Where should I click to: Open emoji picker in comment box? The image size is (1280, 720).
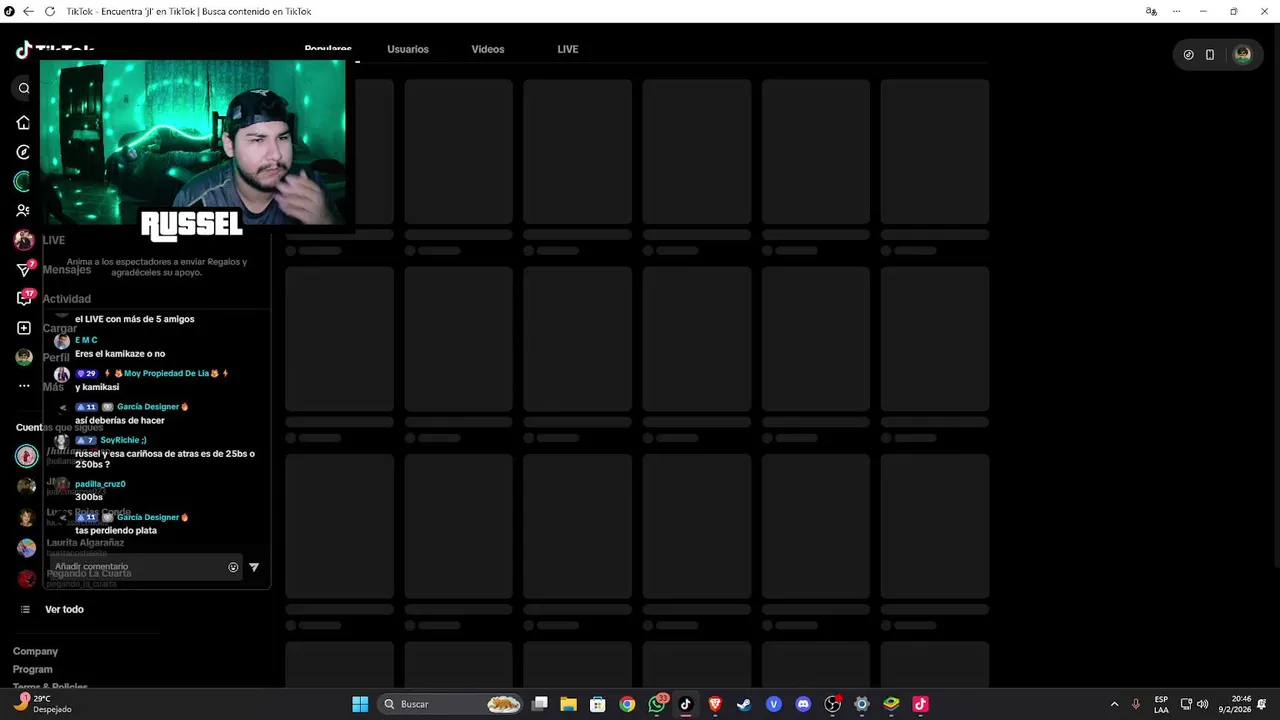click(233, 567)
